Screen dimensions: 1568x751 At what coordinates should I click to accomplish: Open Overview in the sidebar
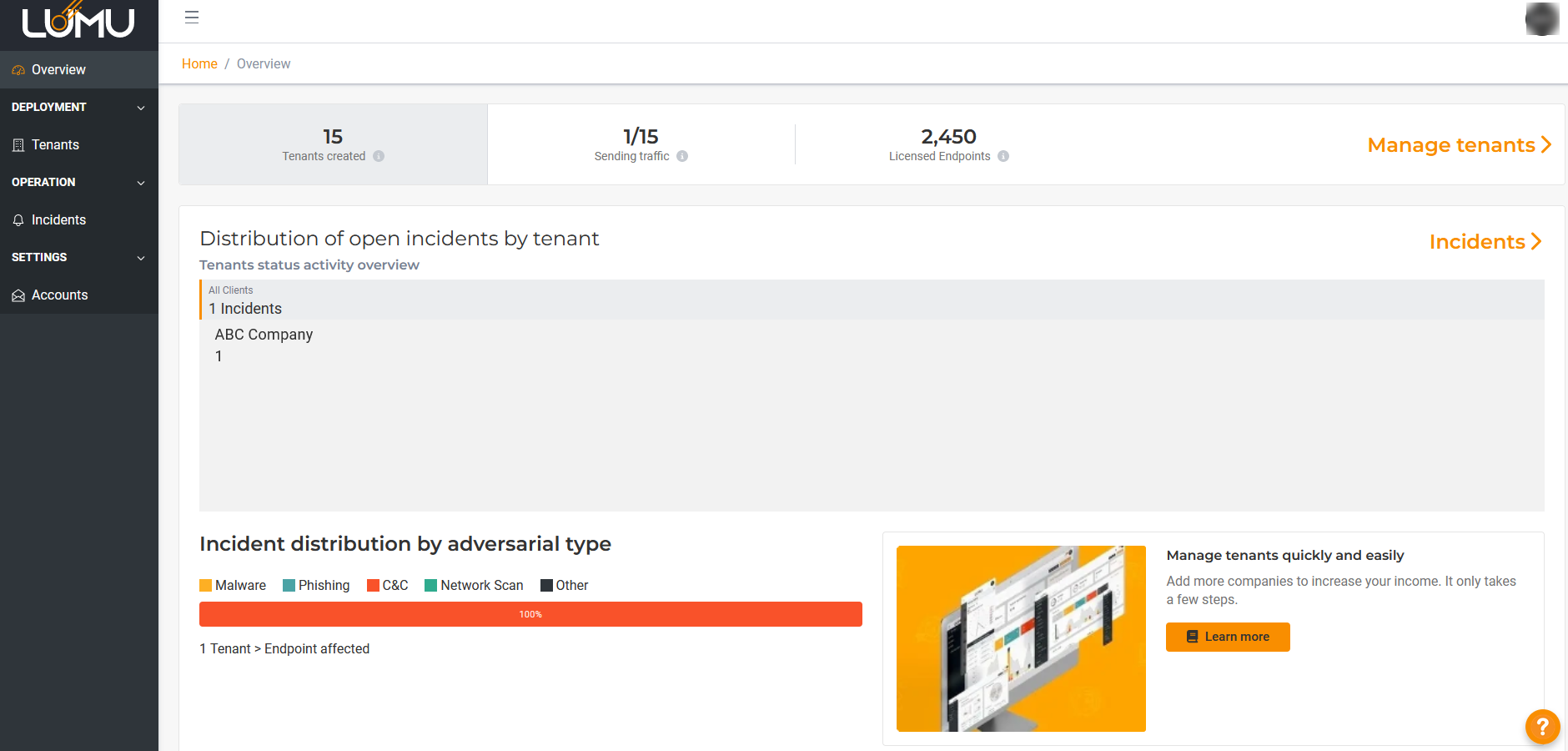coord(58,70)
